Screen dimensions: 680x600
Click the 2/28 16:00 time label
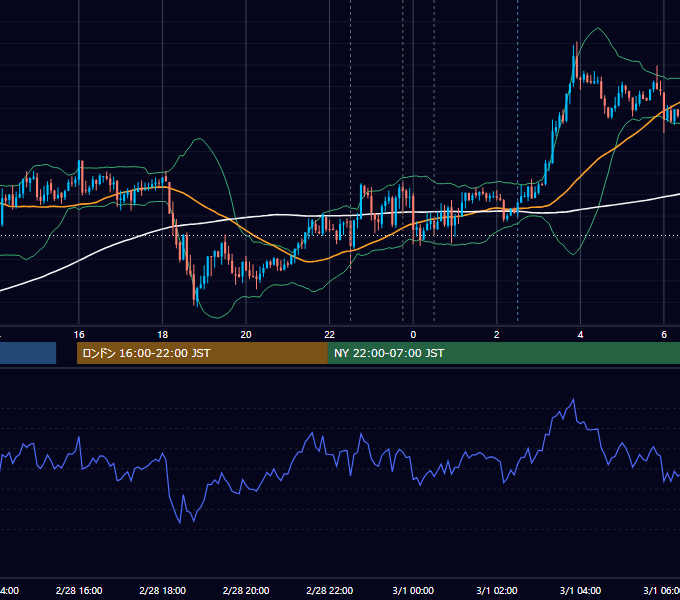79,590
